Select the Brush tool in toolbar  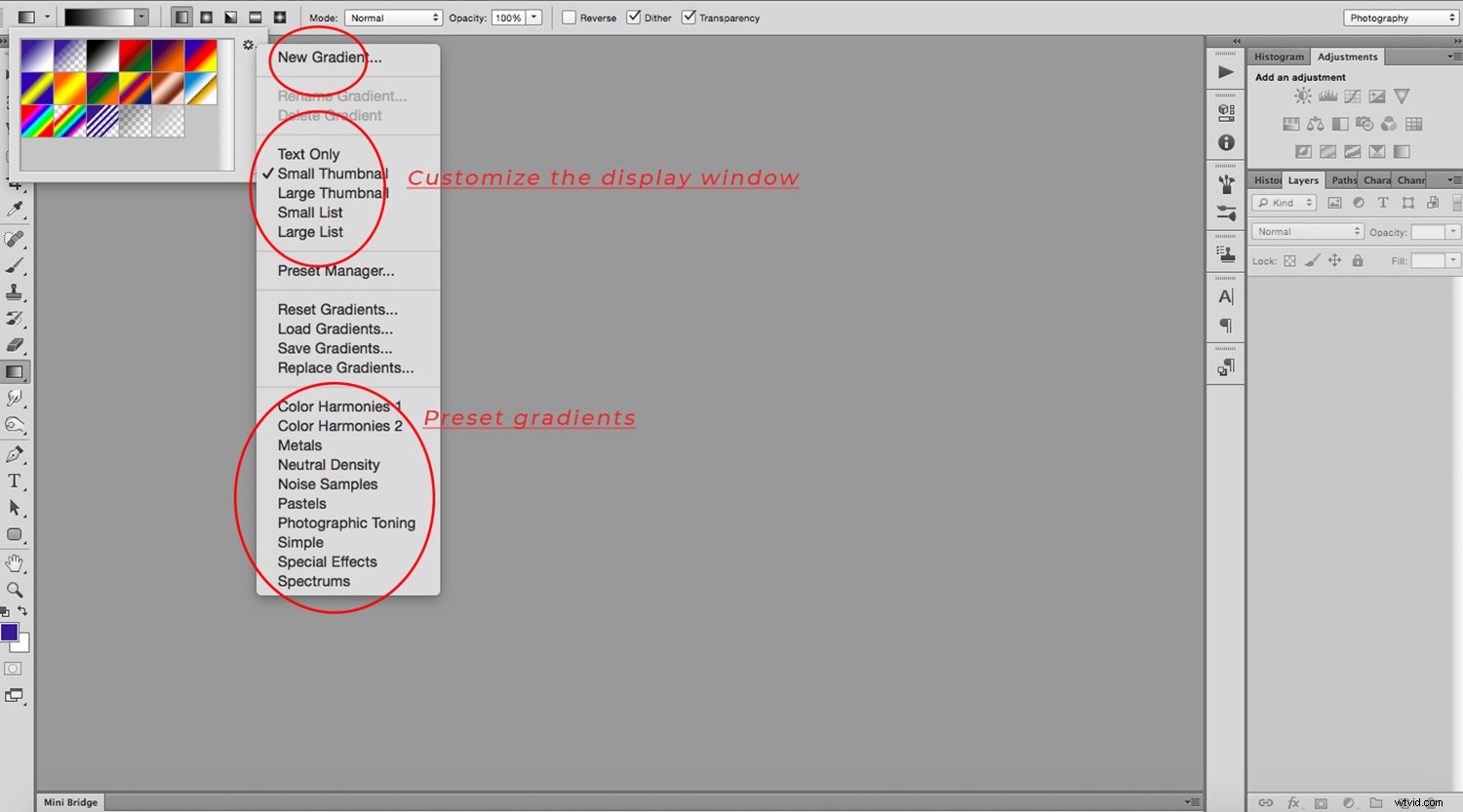pyautogui.click(x=15, y=265)
